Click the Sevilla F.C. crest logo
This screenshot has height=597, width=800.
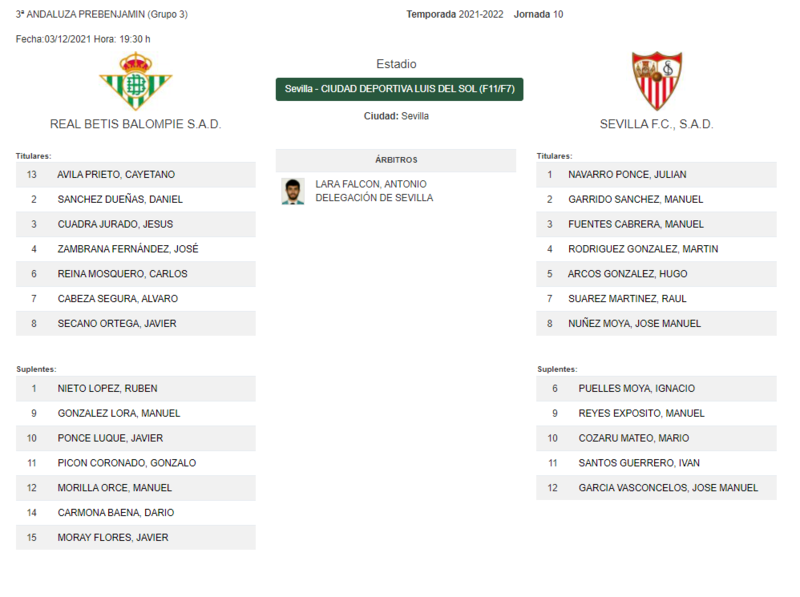657,81
